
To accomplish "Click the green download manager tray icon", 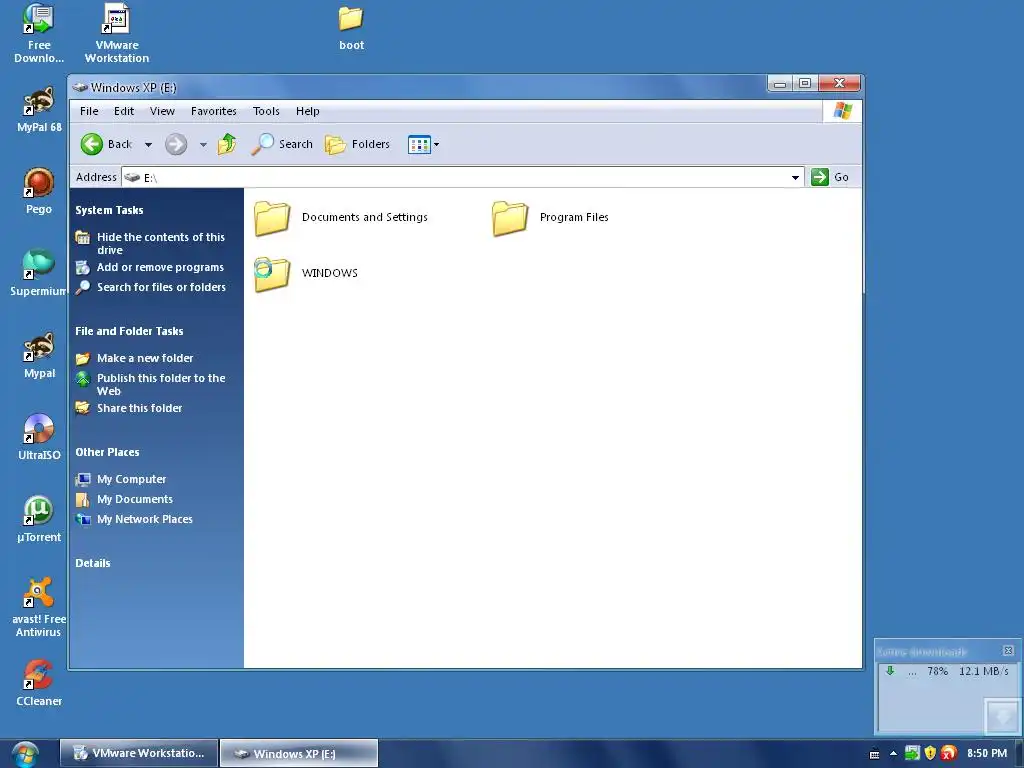I will (x=912, y=753).
